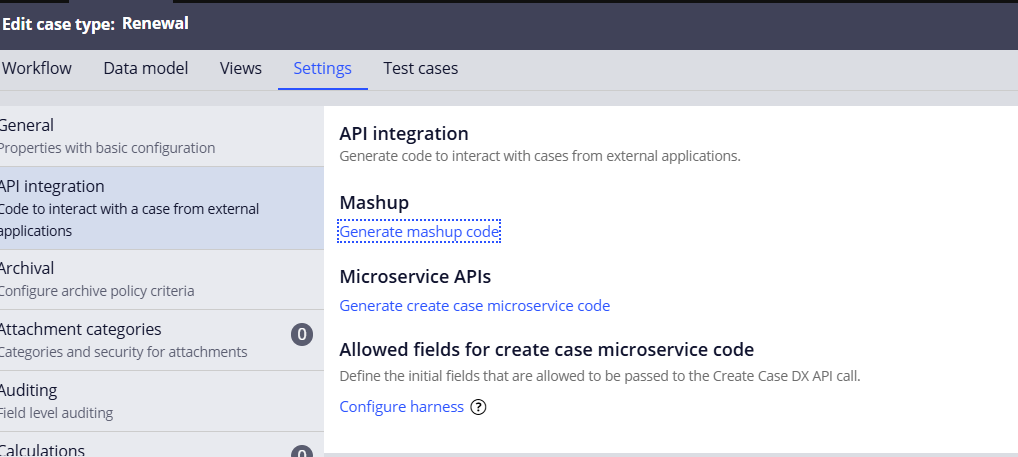Image resolution: width=1018 pixels, height=457 pixels.
Task: Open help icon beside Configure harness
Action: (x=478, y=407)
